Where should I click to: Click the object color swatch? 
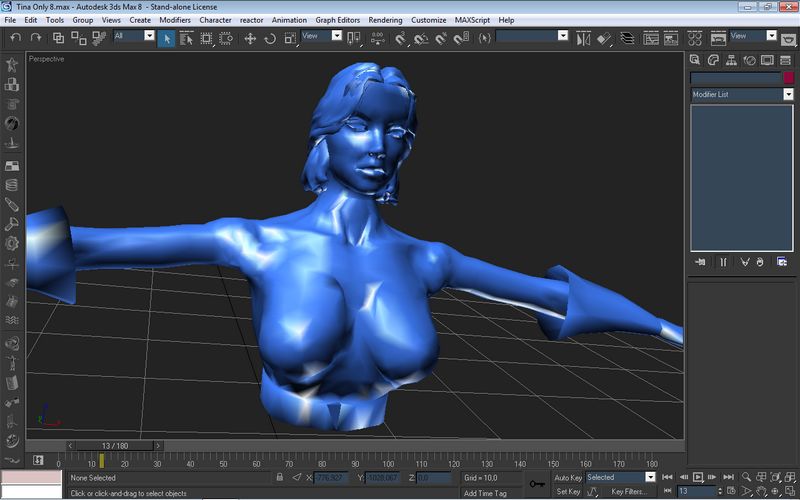pos(788,77)
